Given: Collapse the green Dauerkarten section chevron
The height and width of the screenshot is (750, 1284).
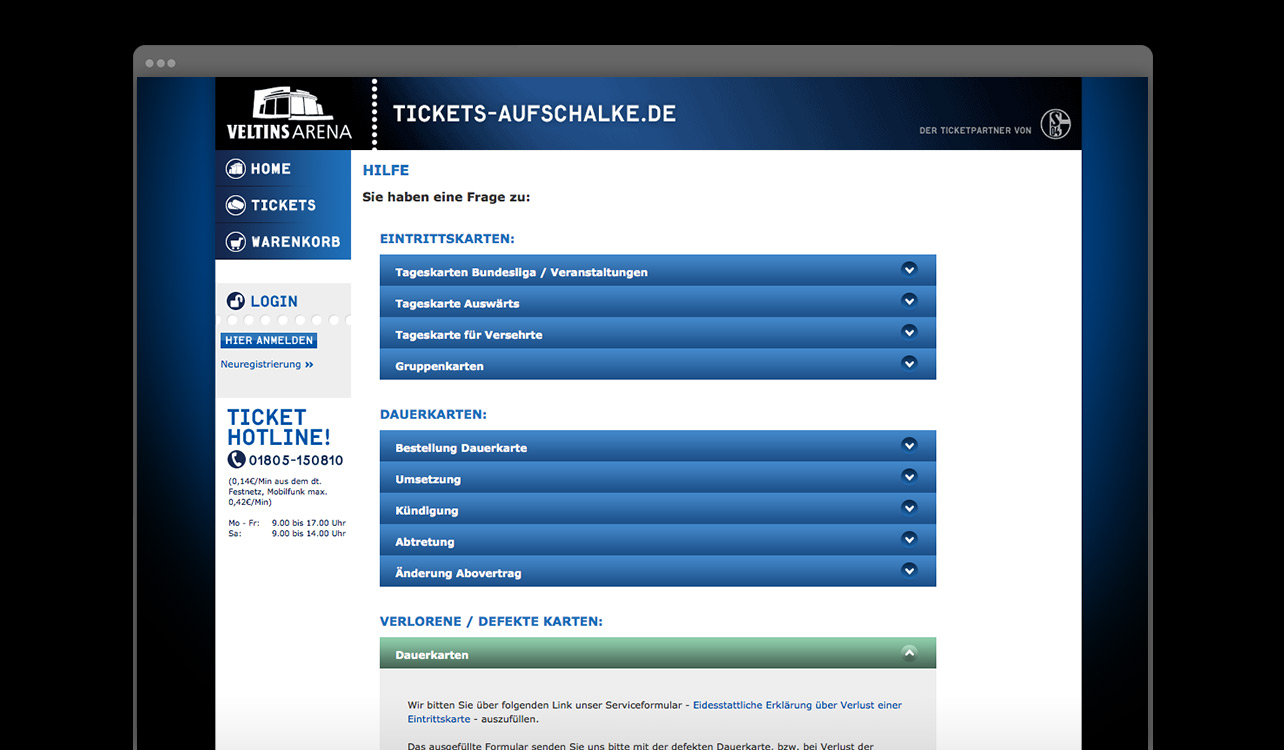Looking at the screenshot, I should coord(909,653).
